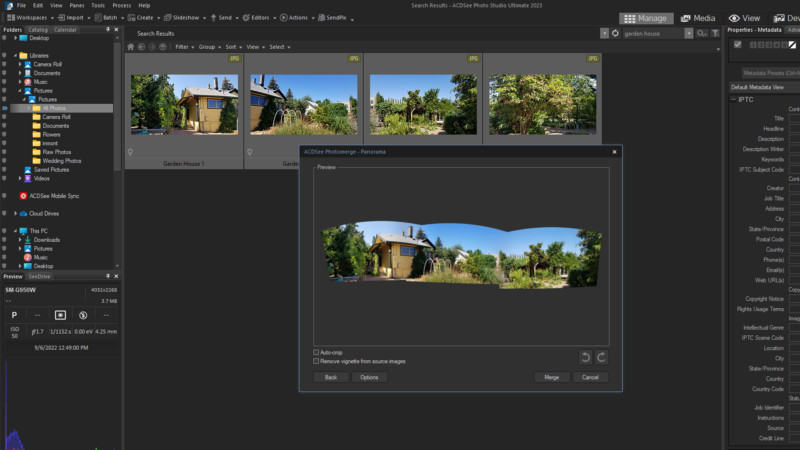Click ACDSee application logo icon
This screenshot has height=450, width=800.
9,6
